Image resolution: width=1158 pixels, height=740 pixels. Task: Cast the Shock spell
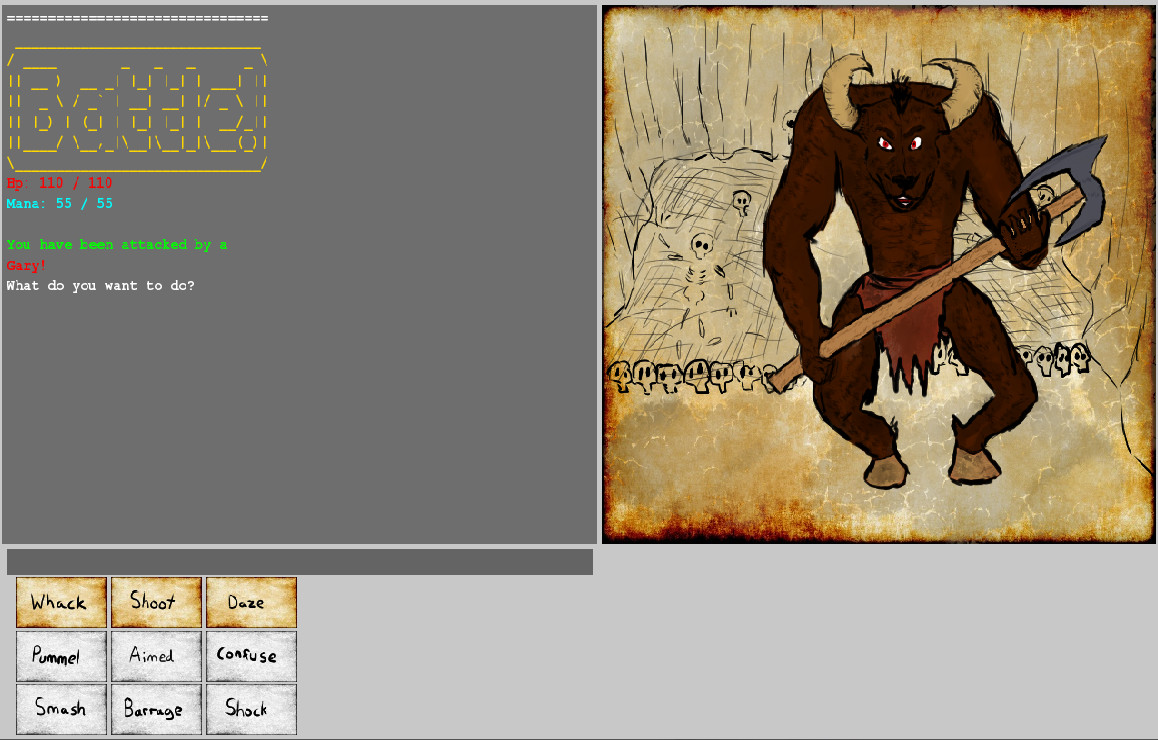pos(251,709)
